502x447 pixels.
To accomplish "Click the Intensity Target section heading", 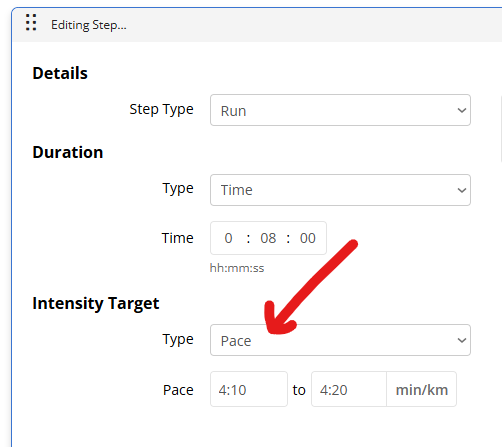I will (x=96, y=304).
